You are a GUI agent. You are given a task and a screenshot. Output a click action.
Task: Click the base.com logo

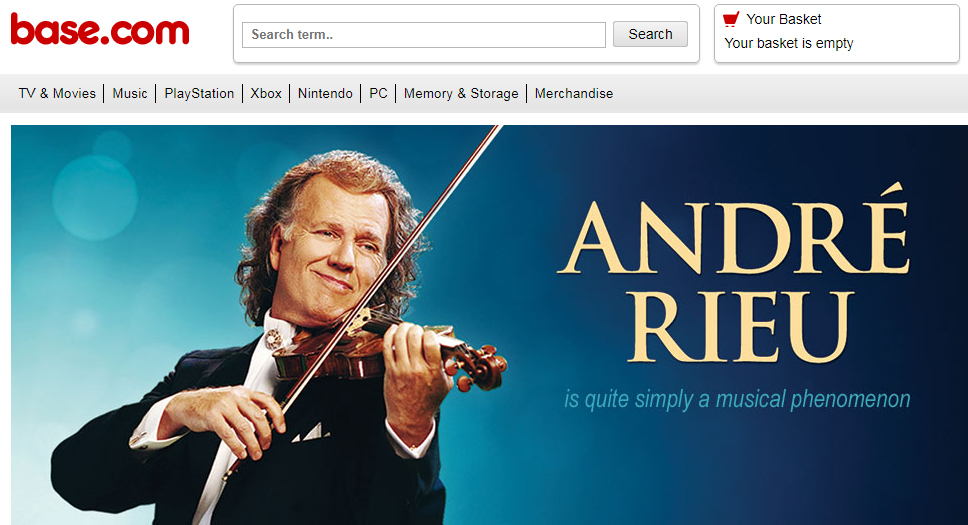coord(100,29)
